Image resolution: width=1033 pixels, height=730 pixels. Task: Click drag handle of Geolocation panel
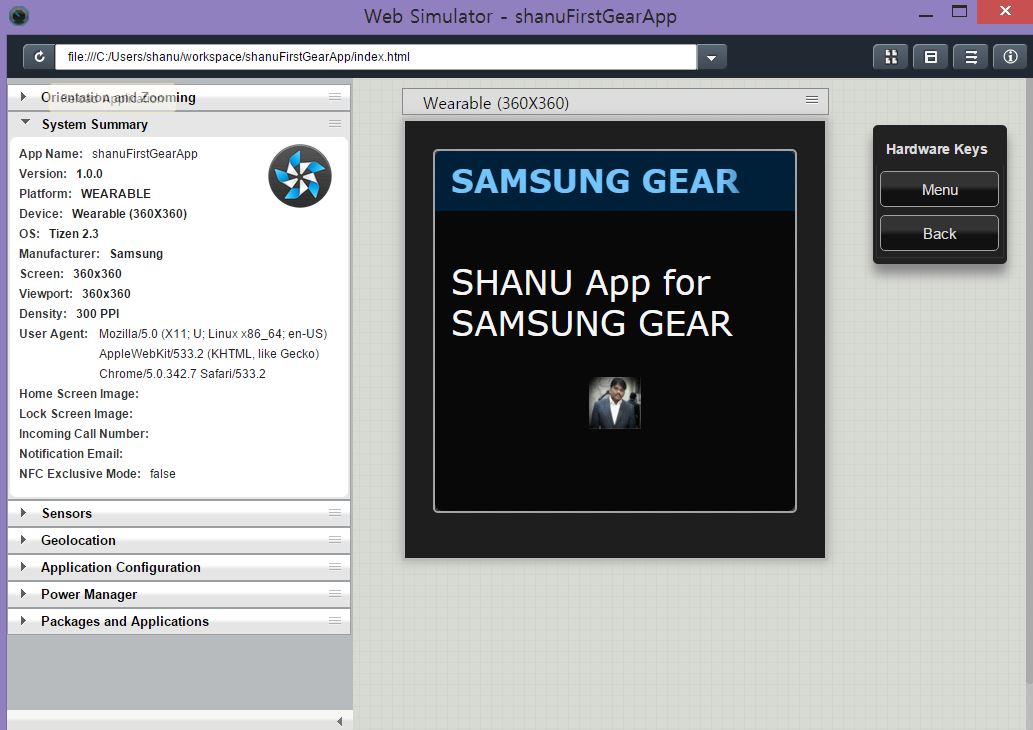click(335, 540)
